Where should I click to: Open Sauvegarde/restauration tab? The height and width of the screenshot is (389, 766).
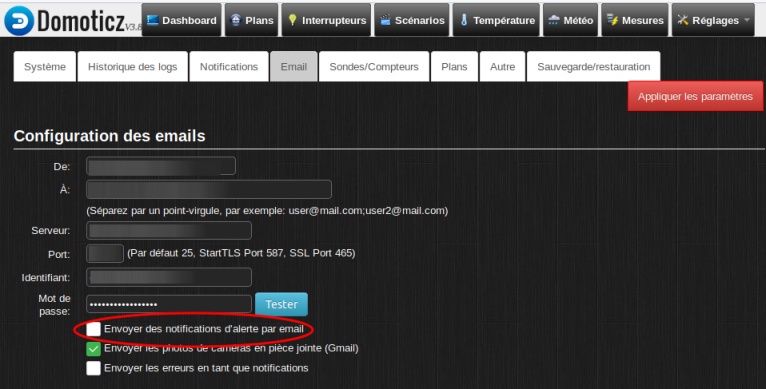coord(594,66)
